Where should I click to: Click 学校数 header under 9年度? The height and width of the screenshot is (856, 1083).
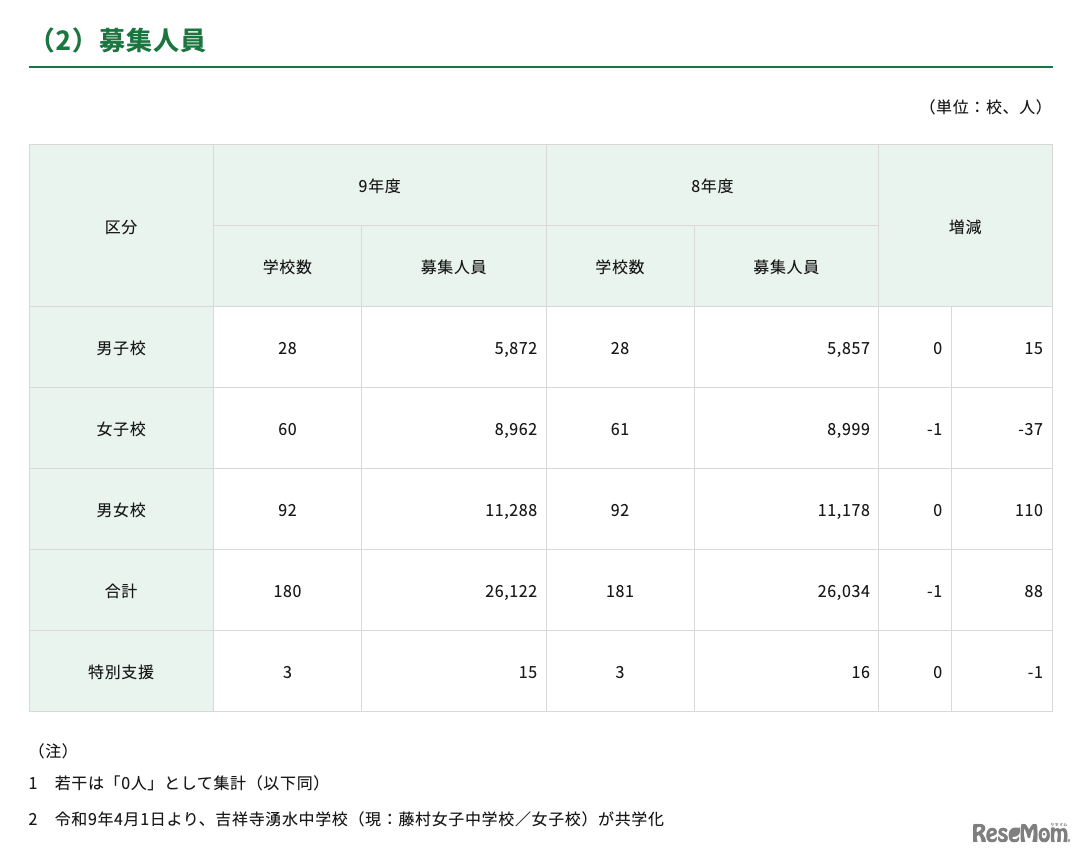point(287,267)
